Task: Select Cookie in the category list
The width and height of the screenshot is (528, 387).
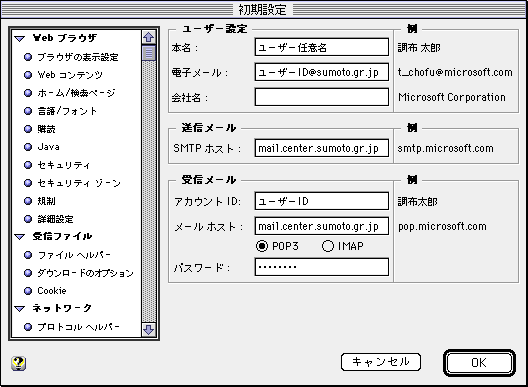Action: coord(52,291)
